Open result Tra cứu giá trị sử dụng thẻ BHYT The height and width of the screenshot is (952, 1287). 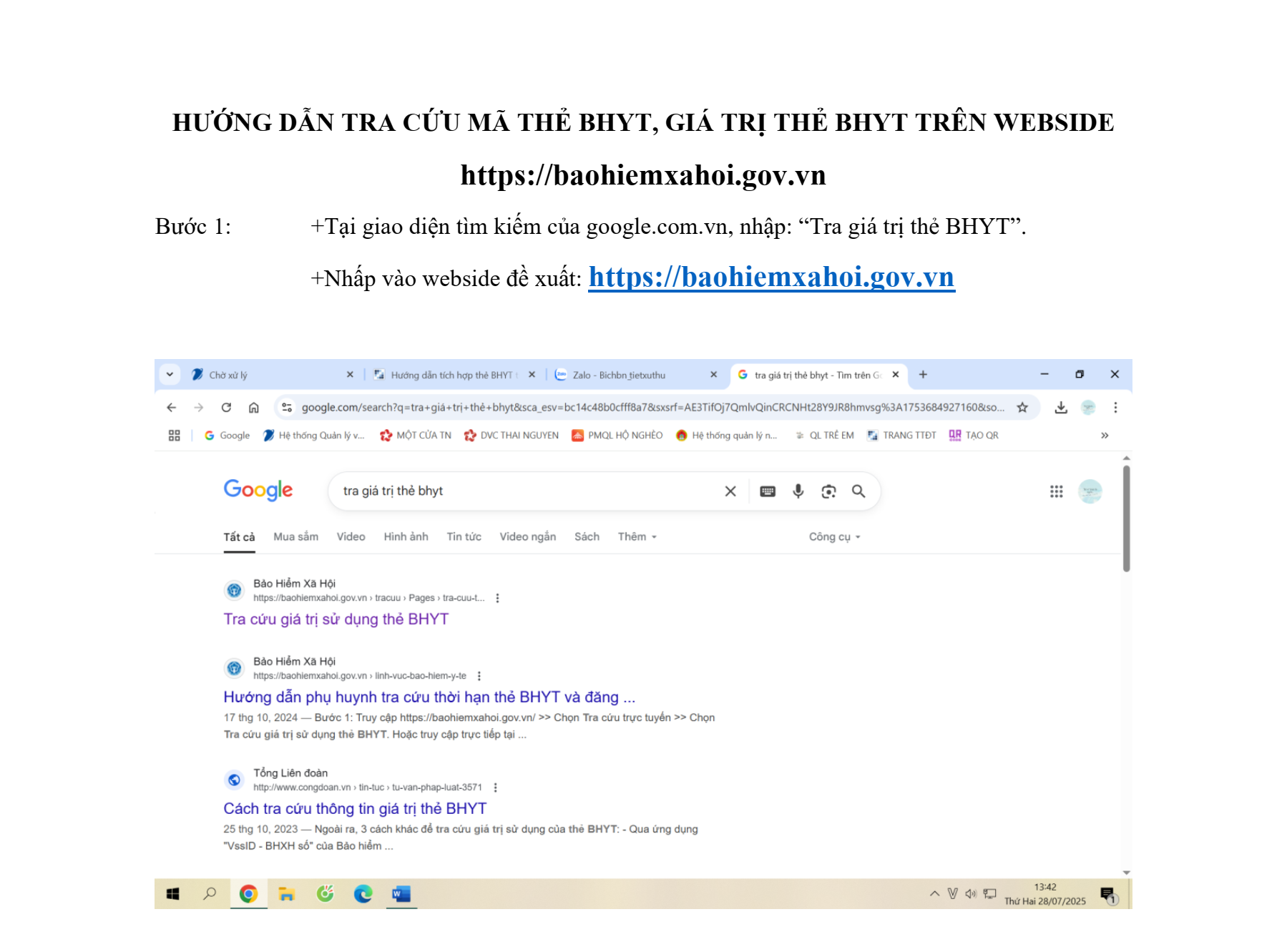(x=336, y=619)
